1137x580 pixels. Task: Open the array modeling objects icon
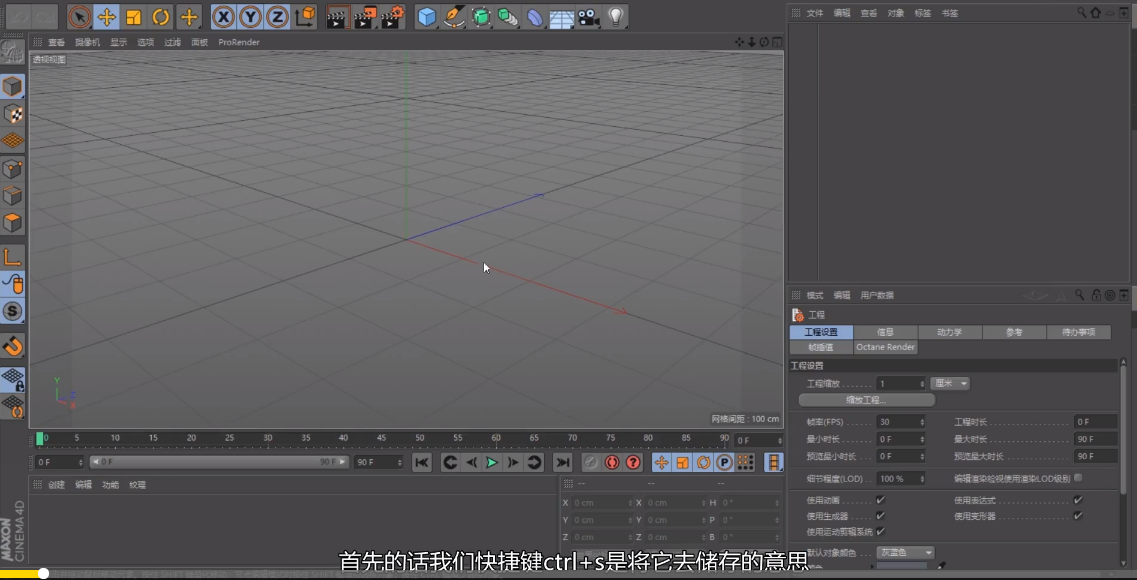click(508, 16)
